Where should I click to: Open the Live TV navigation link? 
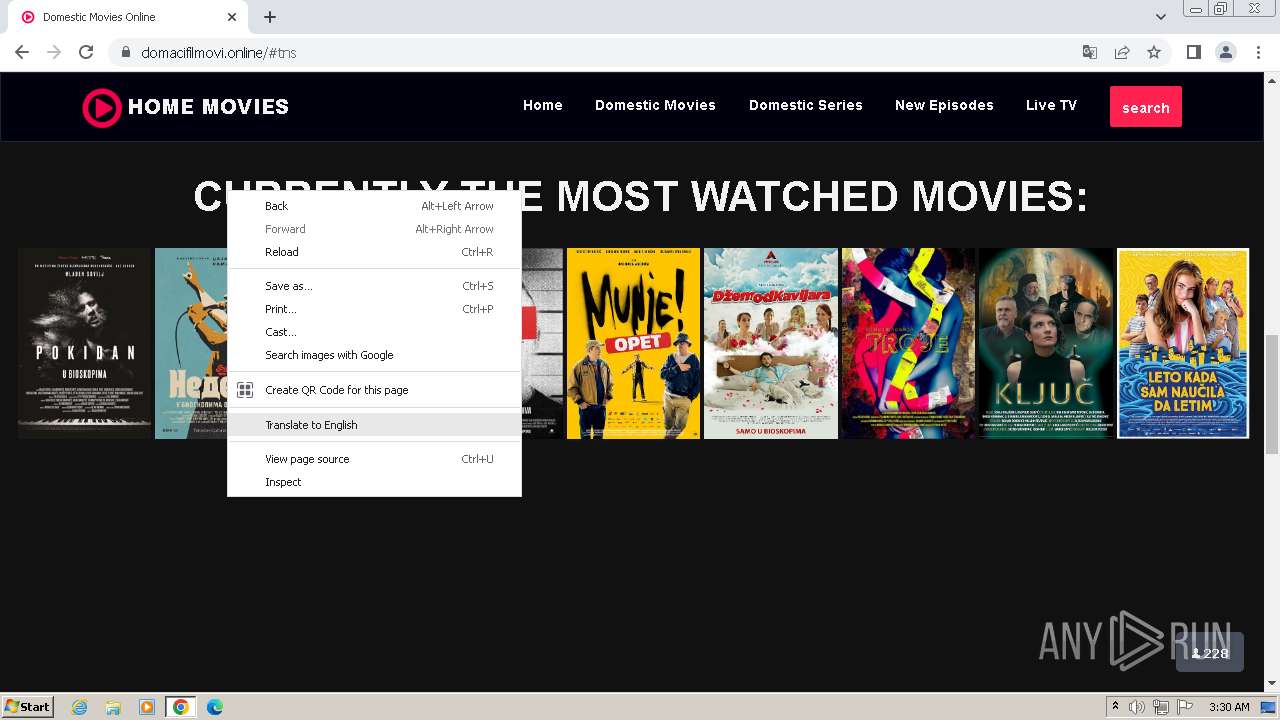click(1051, 105)
